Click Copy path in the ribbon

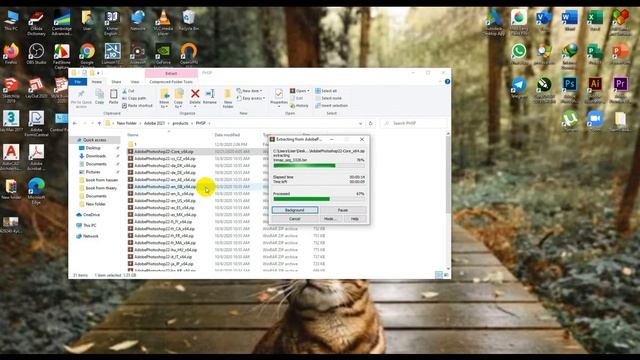click(134, 98)
